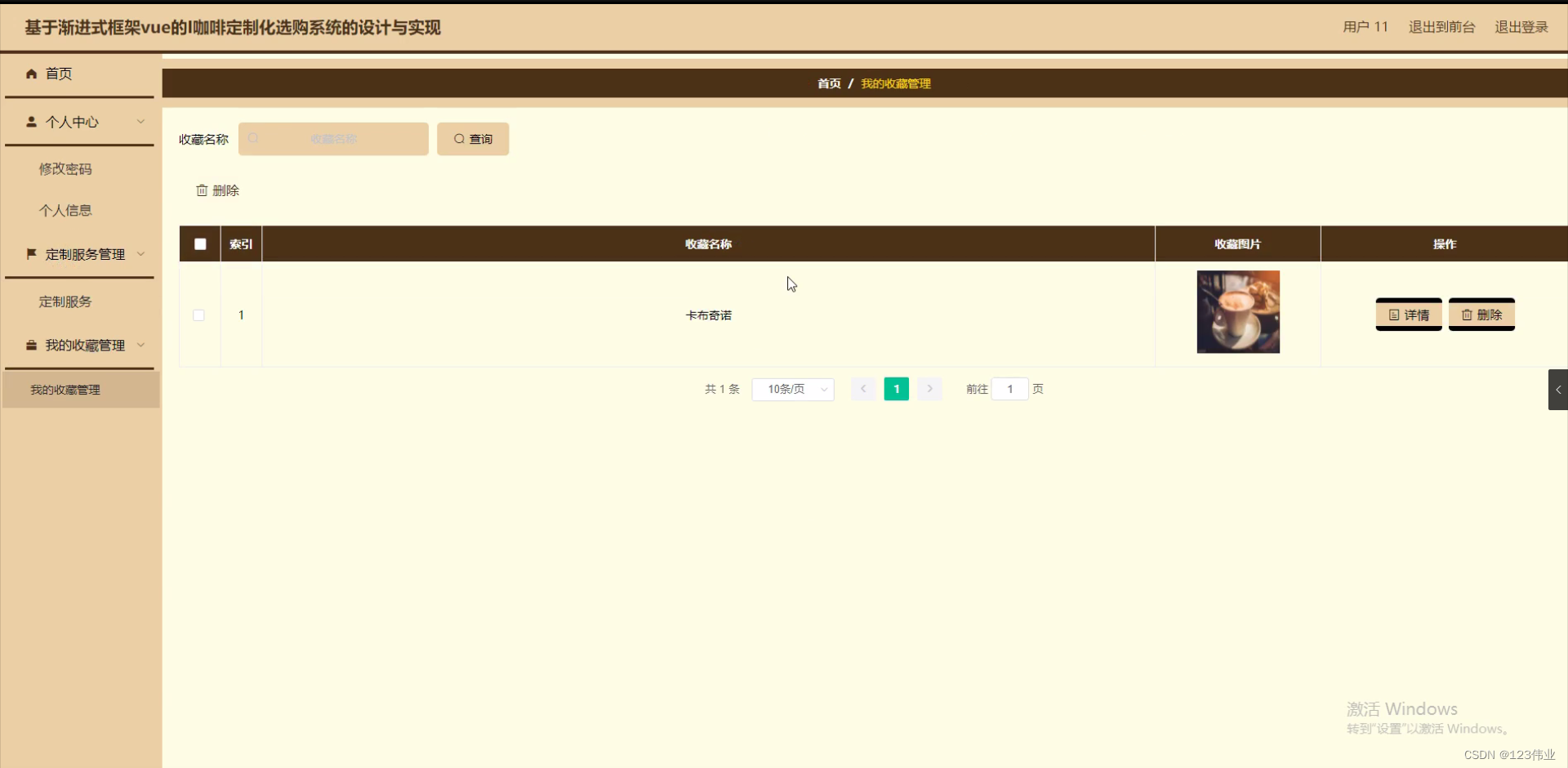The image size is (1568, 768).
Task: Click the flag icon beside 定制服务管理
Action: 31,254
